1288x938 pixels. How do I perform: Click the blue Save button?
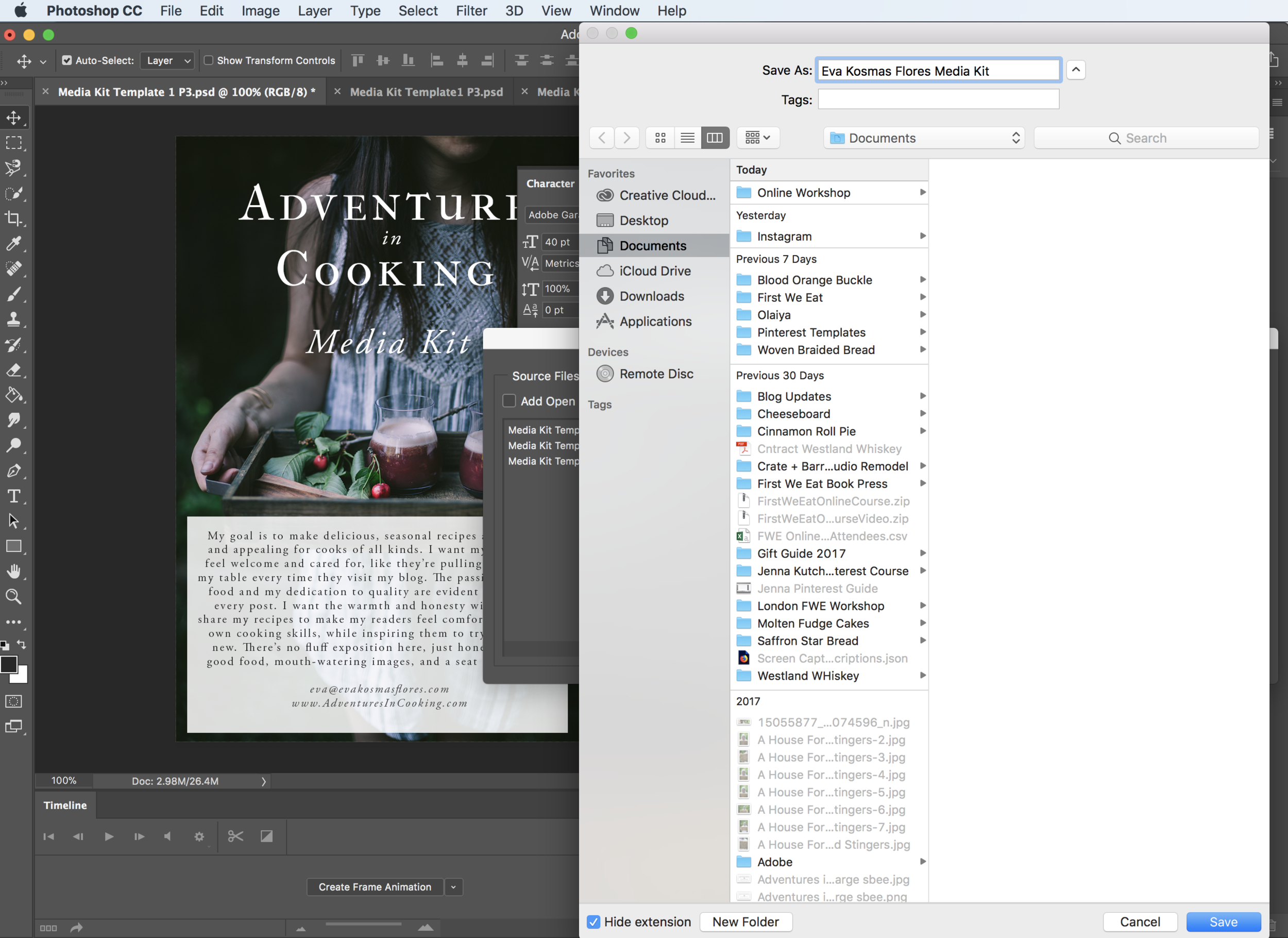(1223, 922)
